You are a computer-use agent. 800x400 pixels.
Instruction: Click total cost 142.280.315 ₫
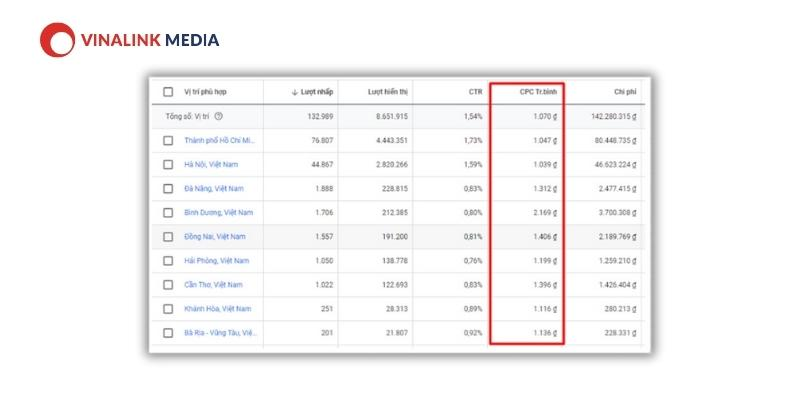coord(614,116)
